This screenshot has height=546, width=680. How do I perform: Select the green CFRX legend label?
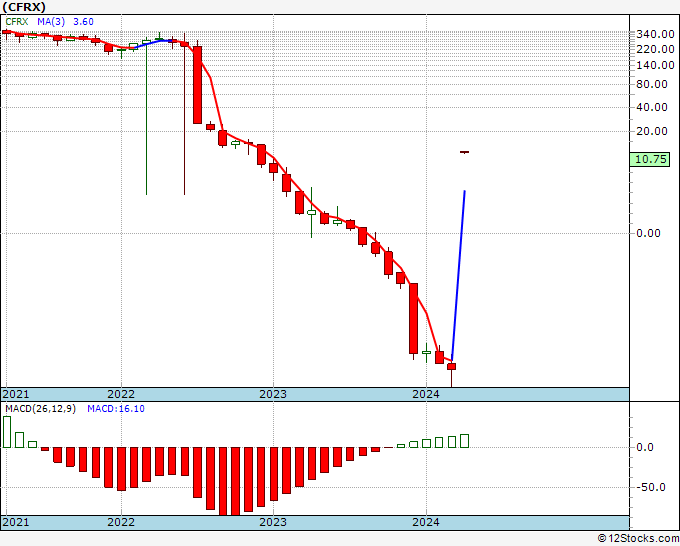point(16,22)
